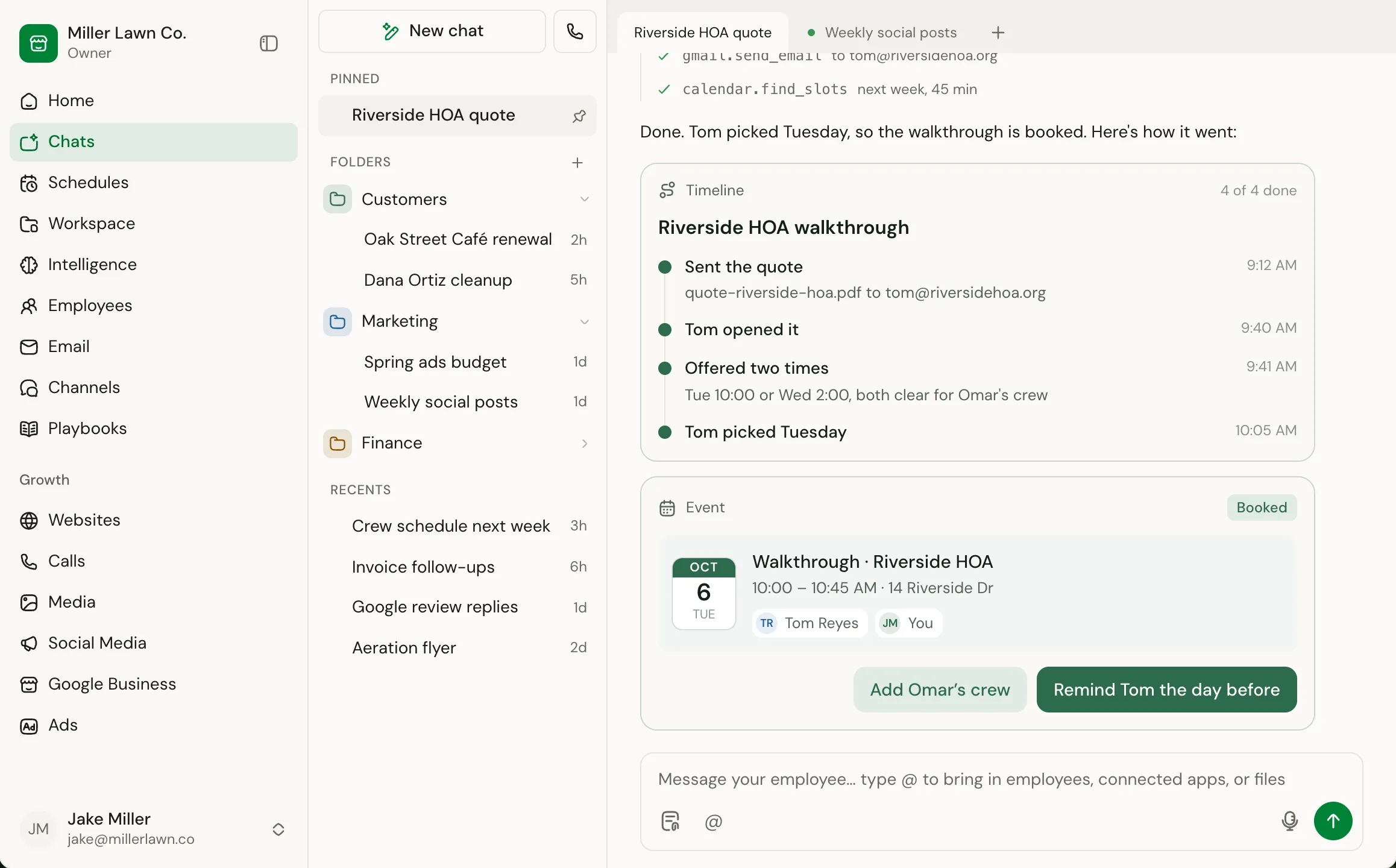Open a new tab with plus button
1396x868 pixels.
(998, 33)
